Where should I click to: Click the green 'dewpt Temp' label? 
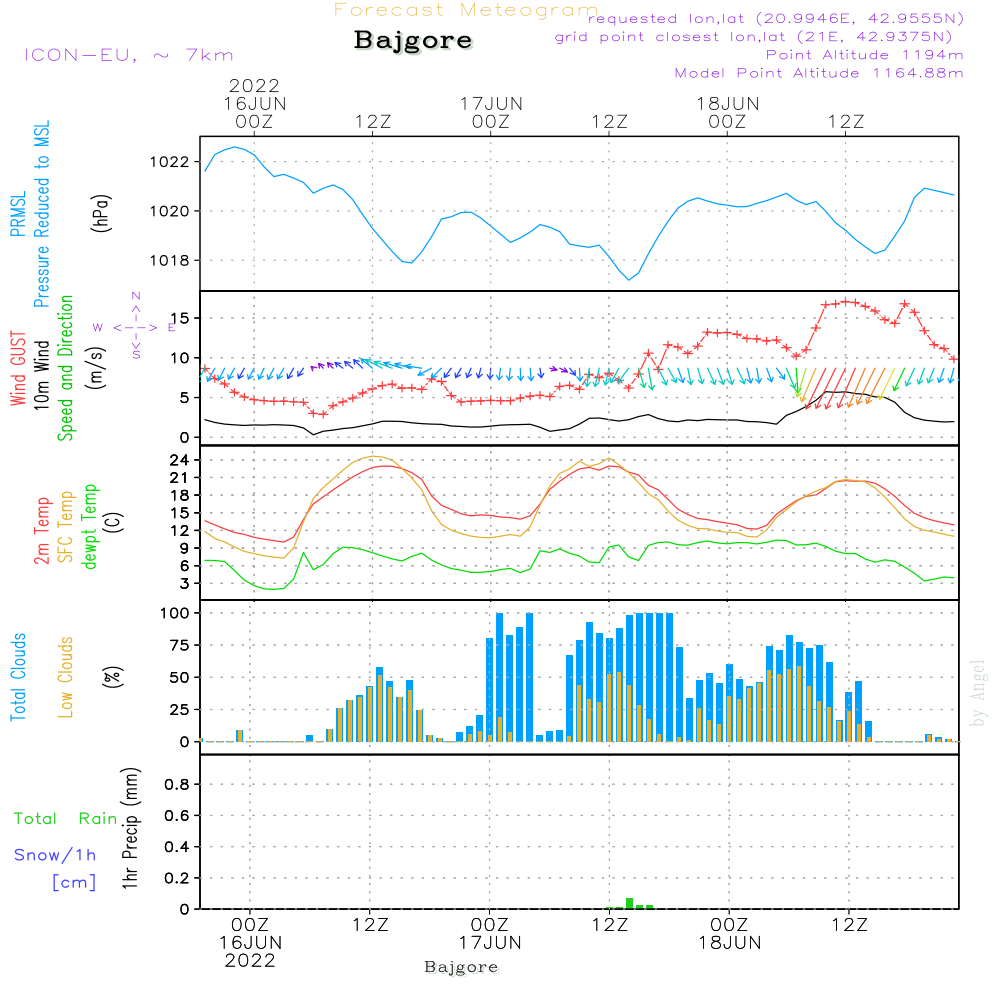89,526
